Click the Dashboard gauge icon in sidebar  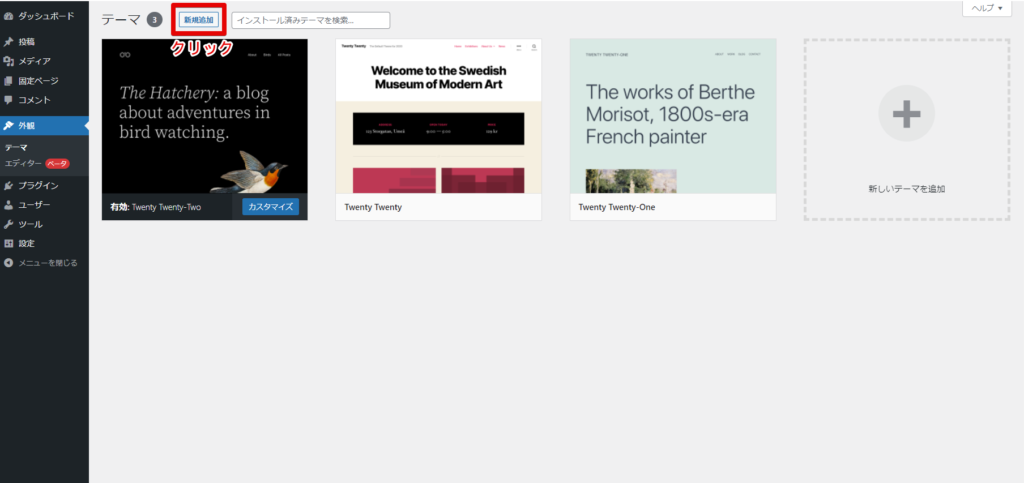8,16
